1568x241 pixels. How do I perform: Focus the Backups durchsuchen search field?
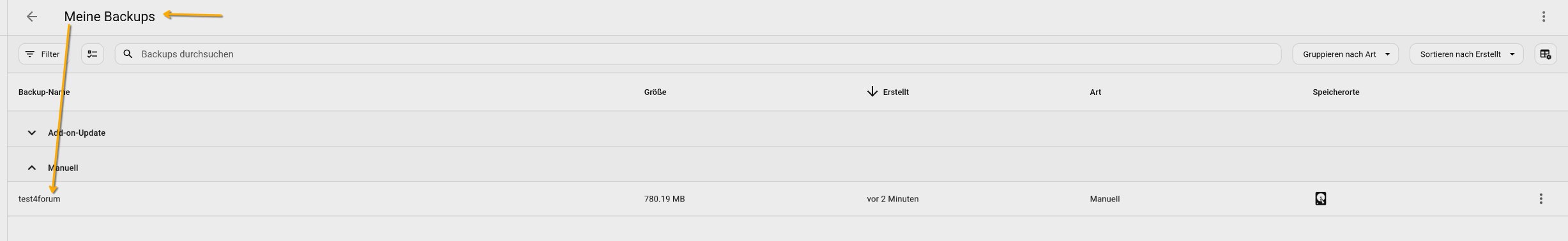(697, 54)
